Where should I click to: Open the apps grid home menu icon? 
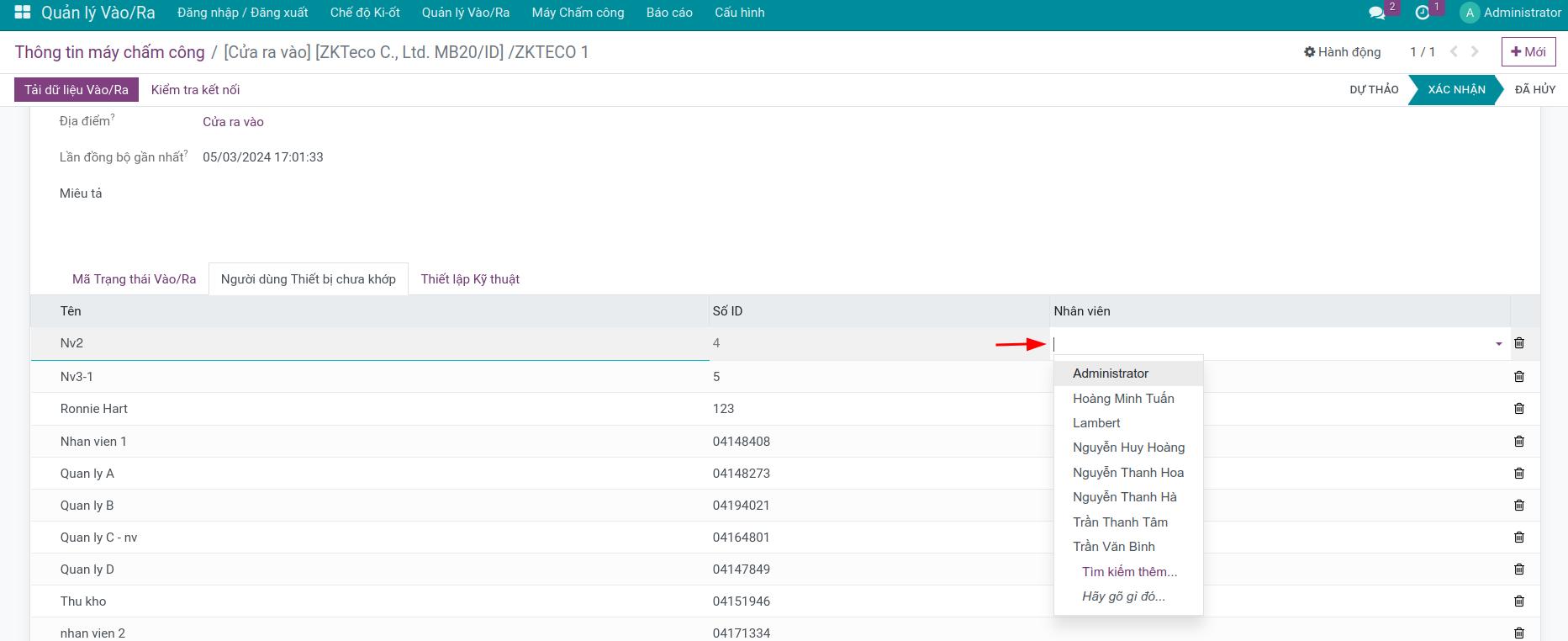[x=23, y=13]
